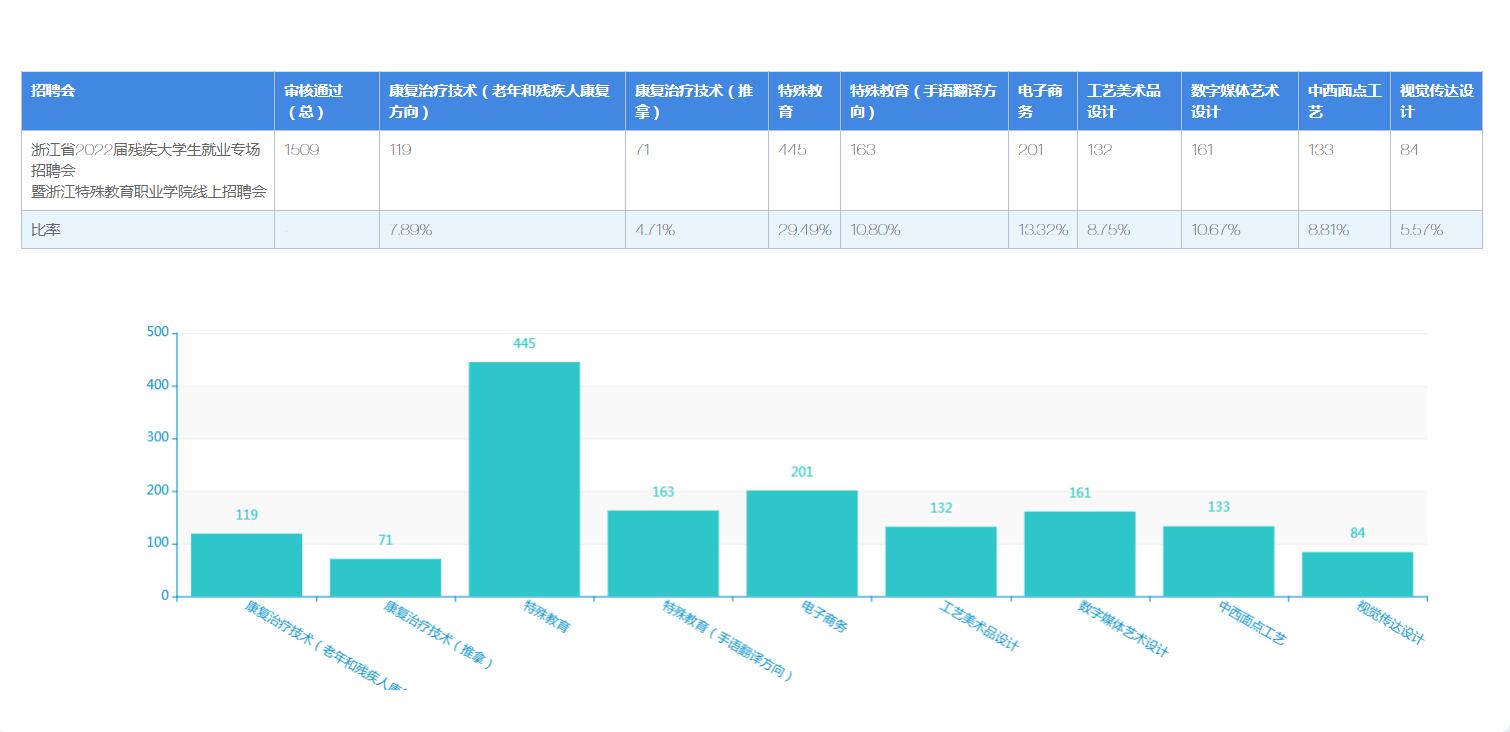Click the 视觉传达设计 bar showing 84

[1357, 574]
